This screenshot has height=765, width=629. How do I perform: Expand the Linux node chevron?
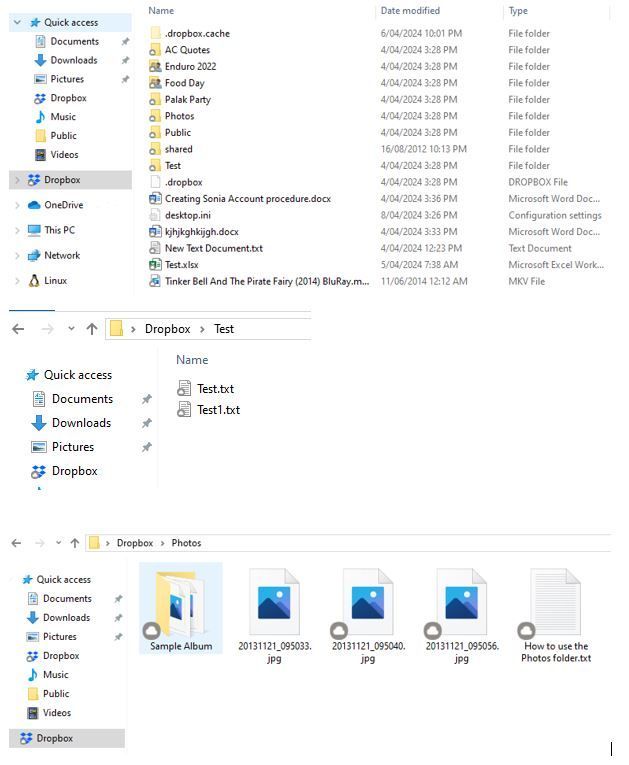click(18, 281)
